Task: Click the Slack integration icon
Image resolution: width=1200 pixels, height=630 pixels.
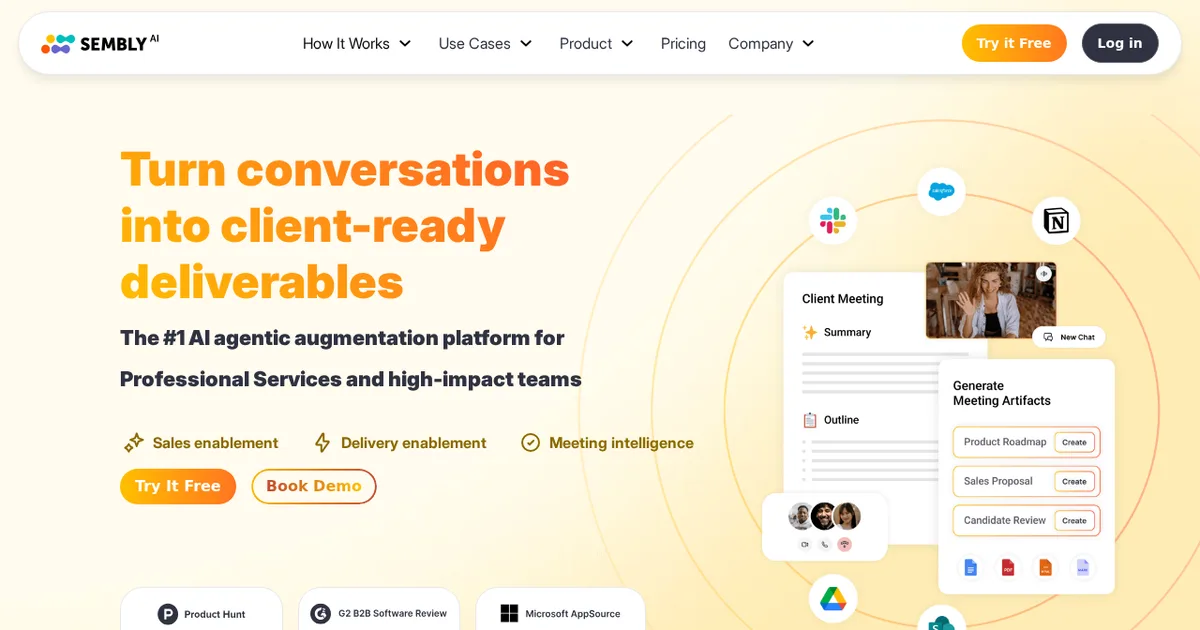Action: coord(833,221)
